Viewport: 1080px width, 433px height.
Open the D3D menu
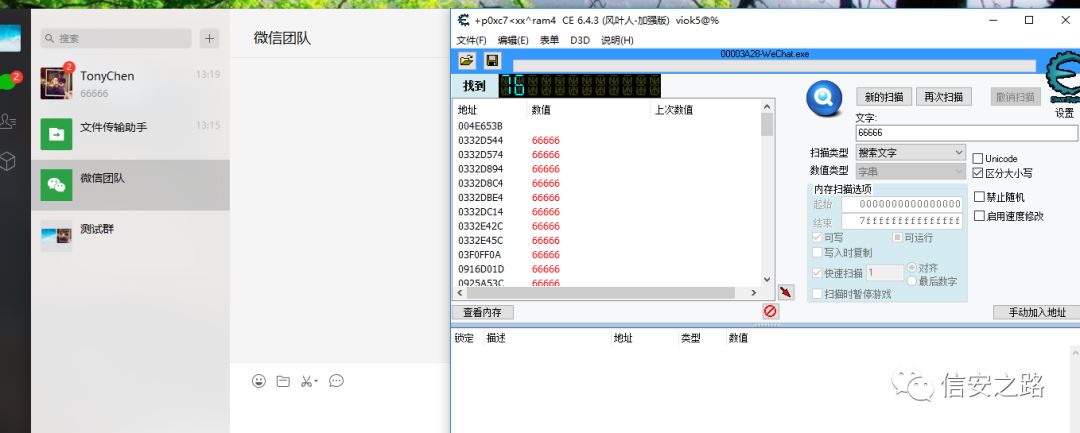click(x=580, y=40)
